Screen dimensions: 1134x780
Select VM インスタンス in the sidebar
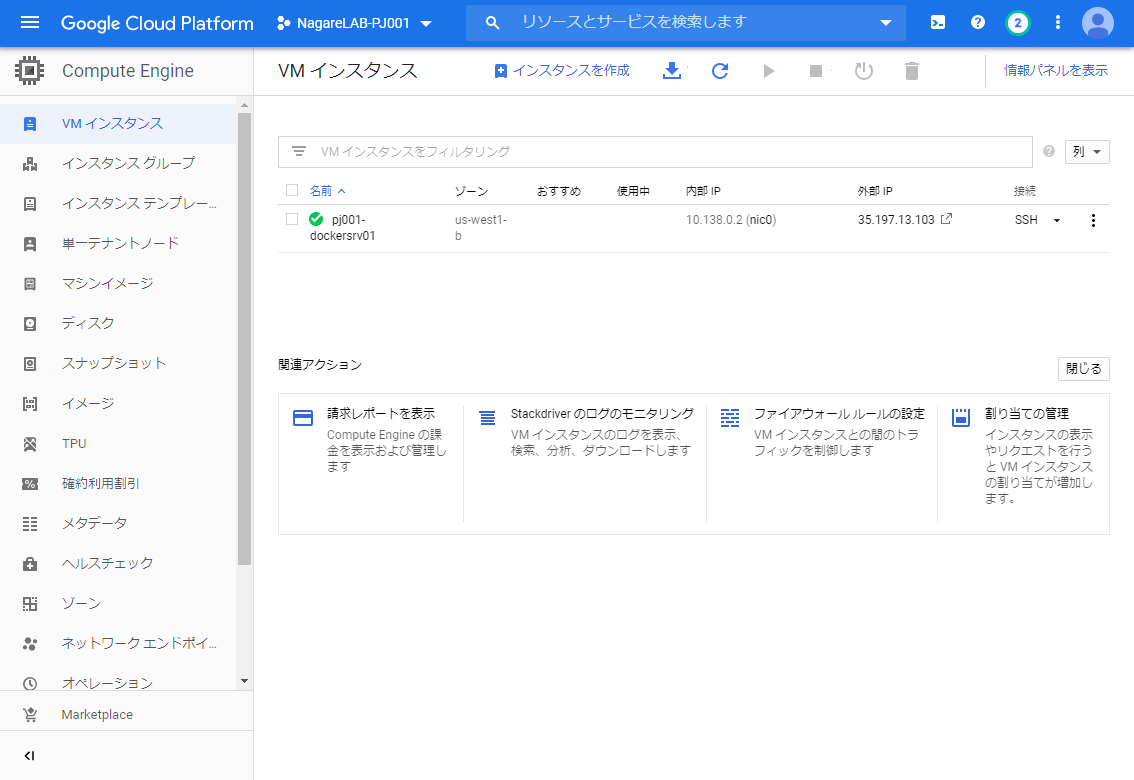(118, 124)
